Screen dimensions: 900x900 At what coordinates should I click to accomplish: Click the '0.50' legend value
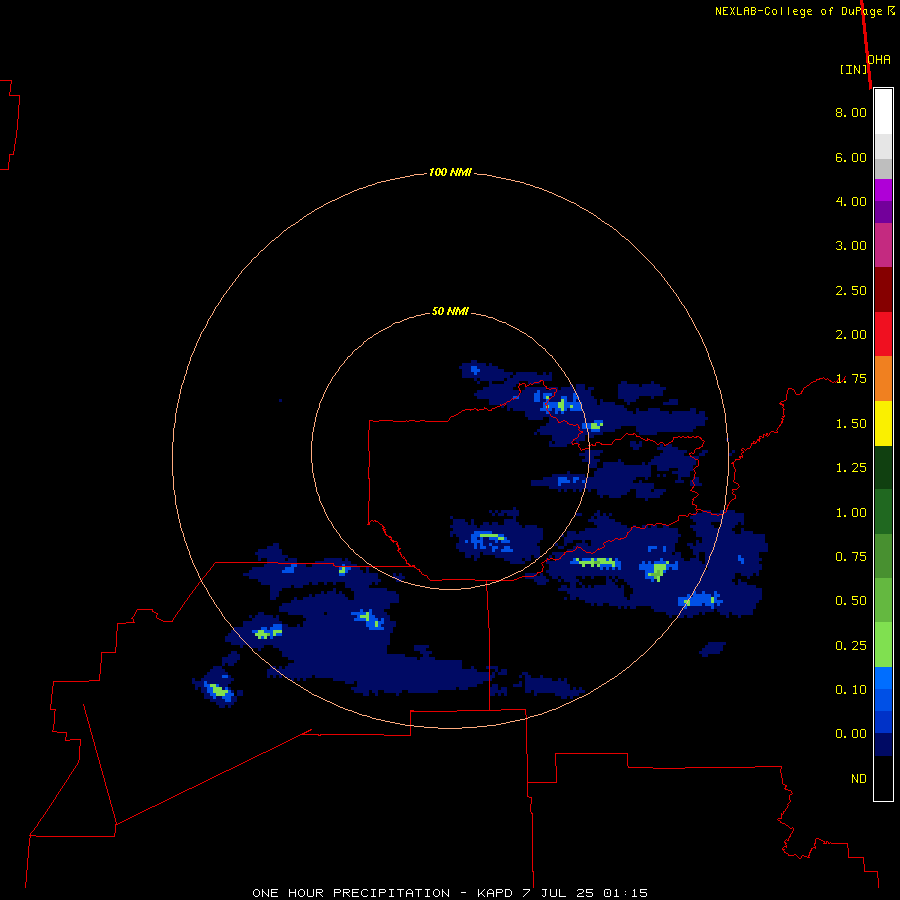[x=851, y=601]
